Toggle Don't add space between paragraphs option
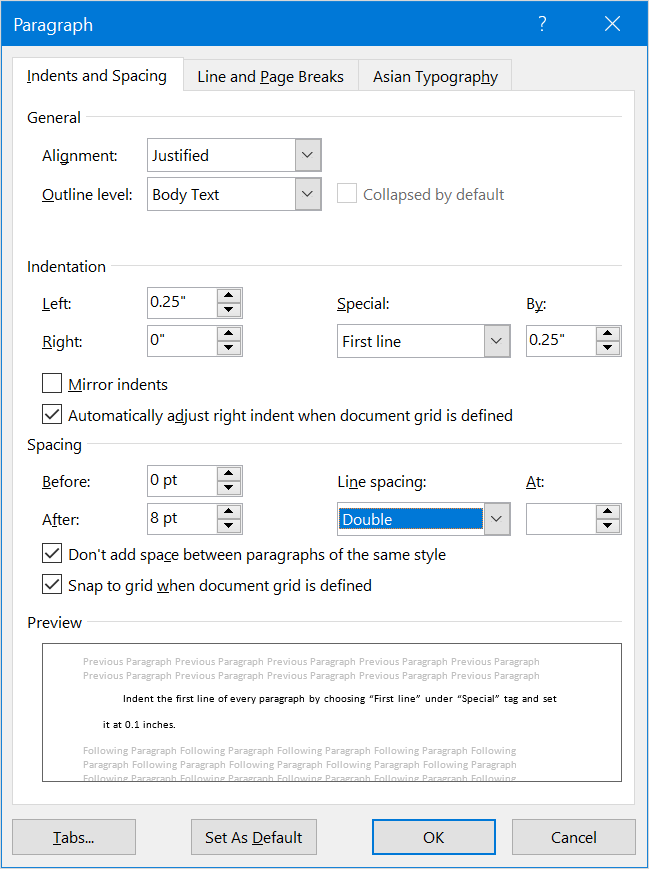This screenshot has width=649, height=869. tap(52, 554)
